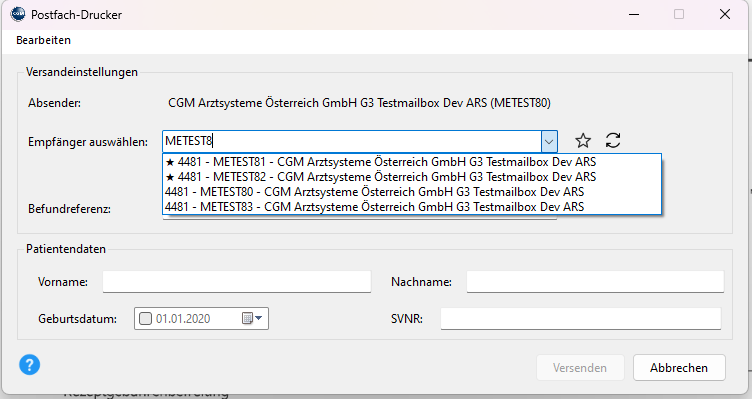Collapse the Empfänger auswählen dropdown arrow
Image resolution: width=752 pixels, height=399 pixels.
coord(549,141)
